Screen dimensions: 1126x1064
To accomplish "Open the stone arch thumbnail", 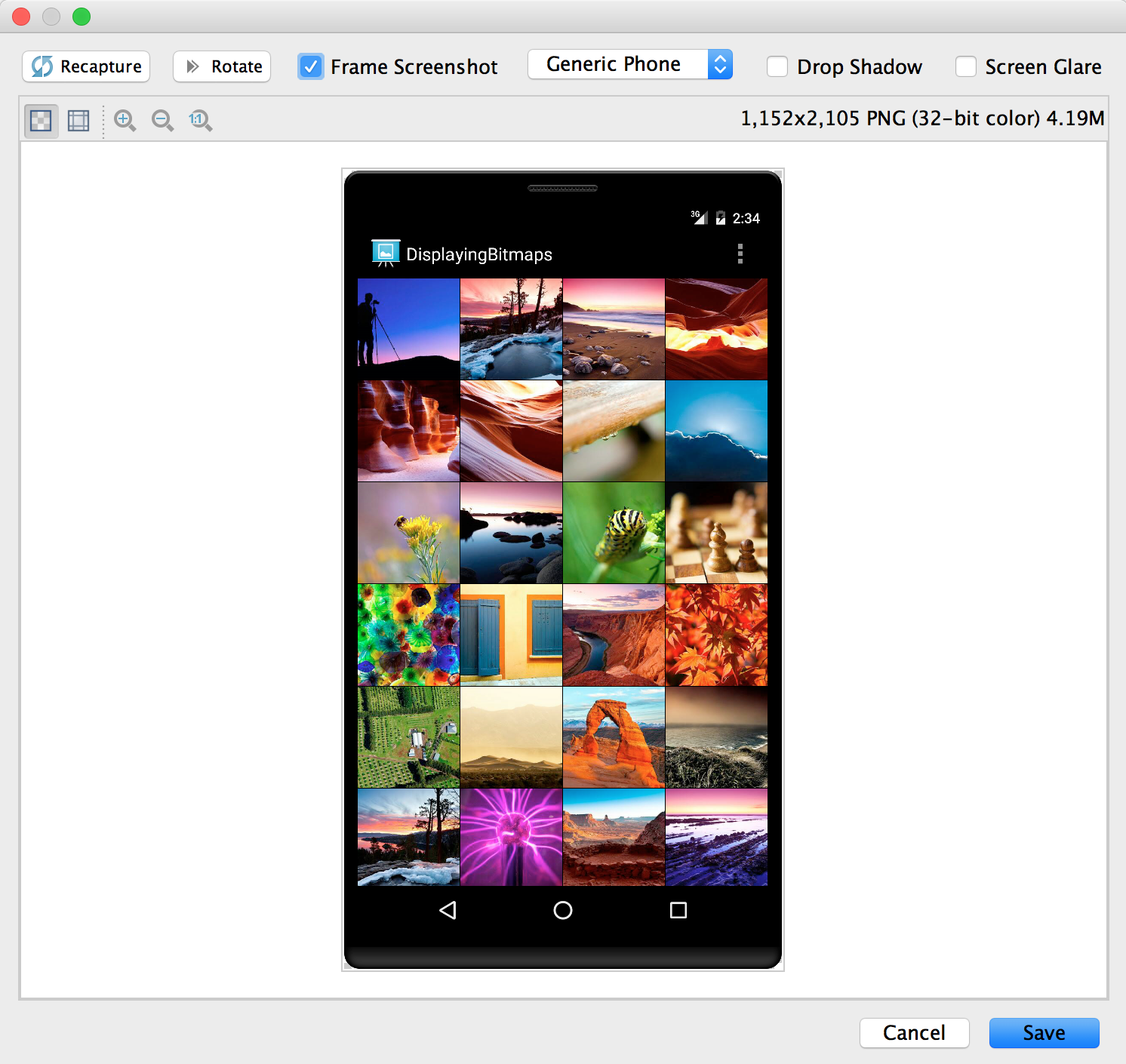I will coord(614,737).
